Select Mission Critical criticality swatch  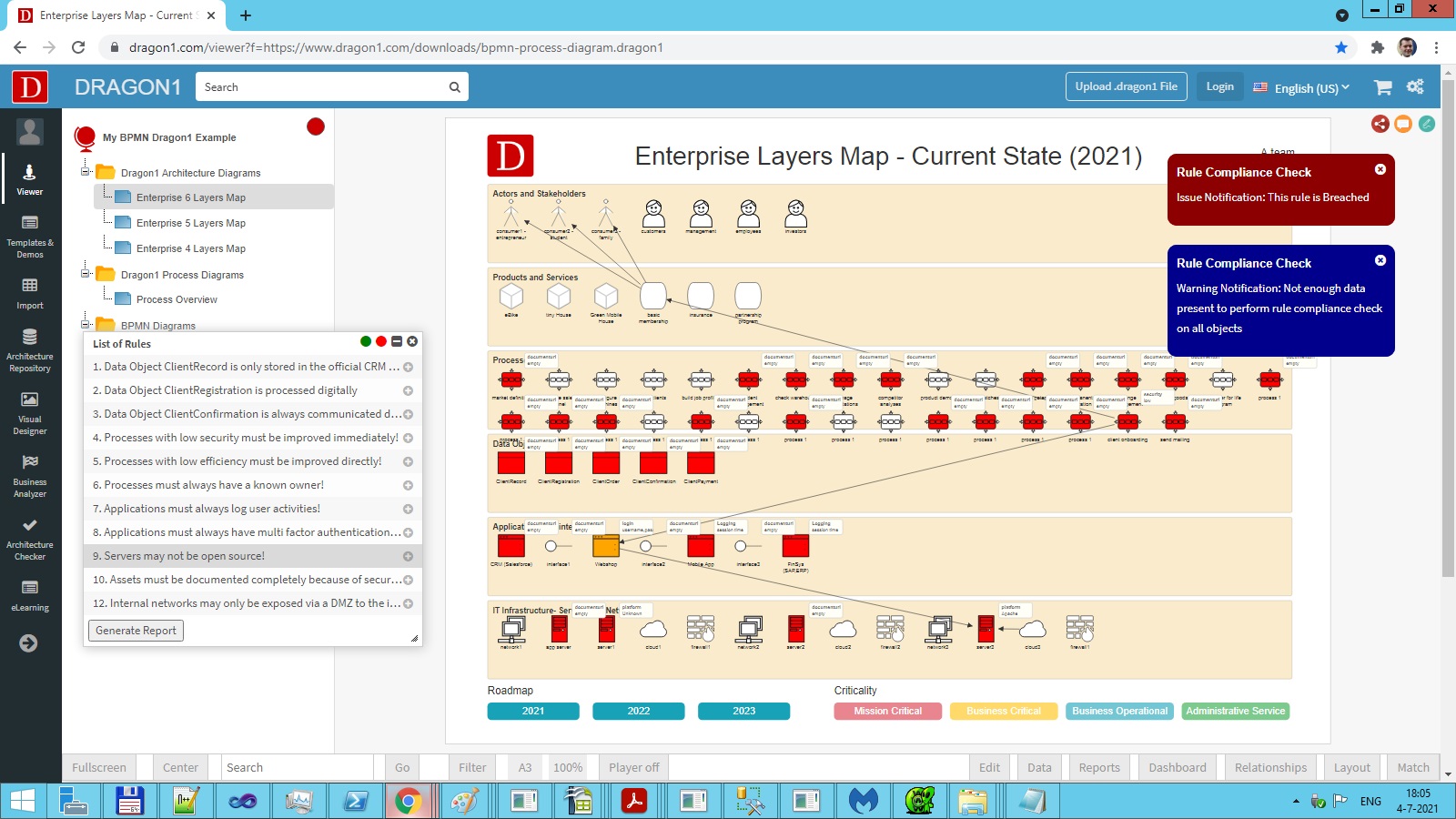[x=887, y=711]
